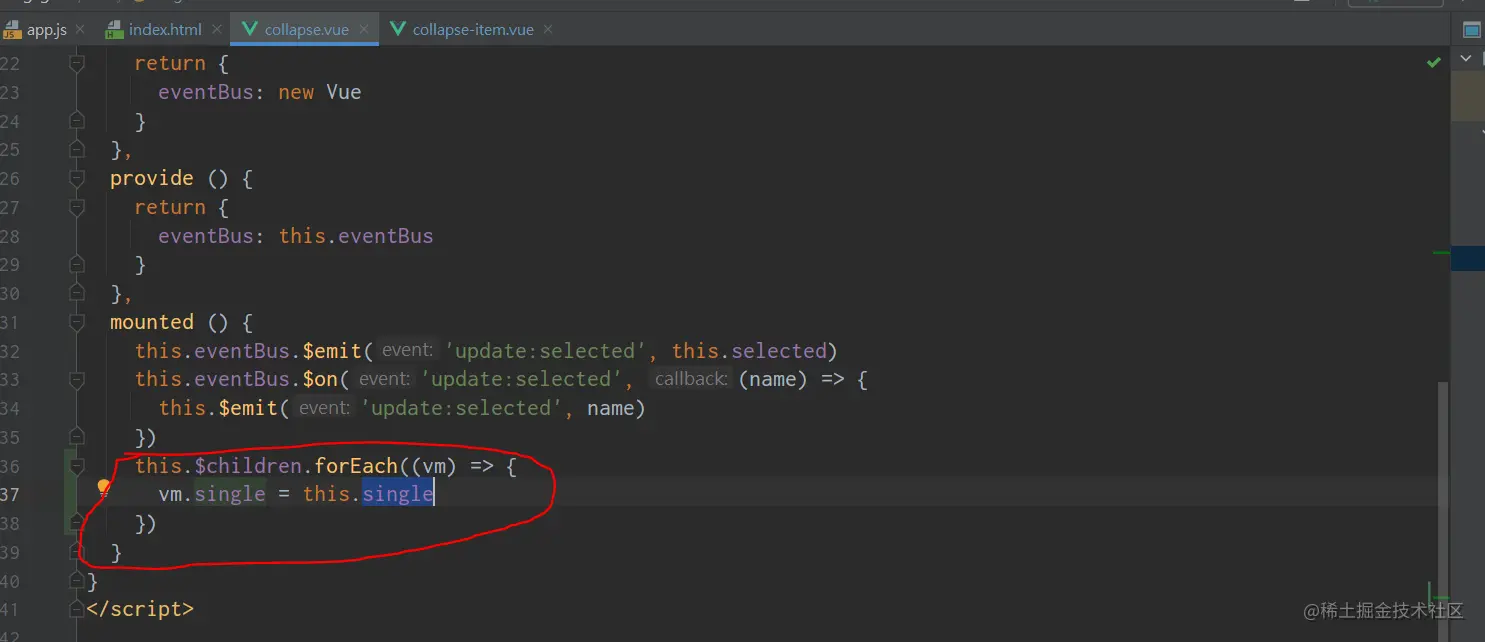The height and width of the screenshot is (642, 1485).
Task: Click the highlighted 'single' word on line 37
Action: pyautogui.click(x=398, y=494)
